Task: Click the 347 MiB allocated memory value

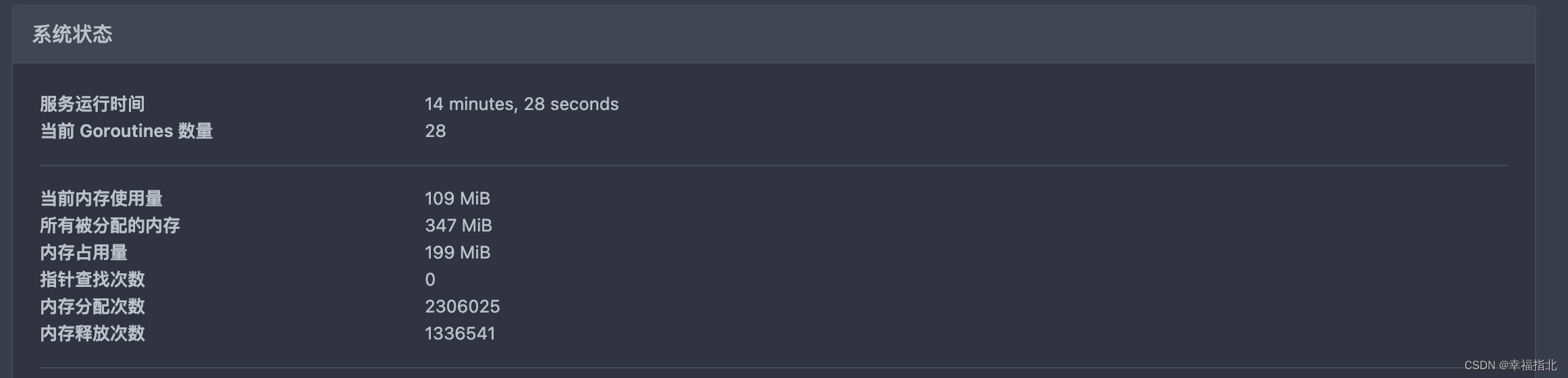Action: click(x=459, y=225)
